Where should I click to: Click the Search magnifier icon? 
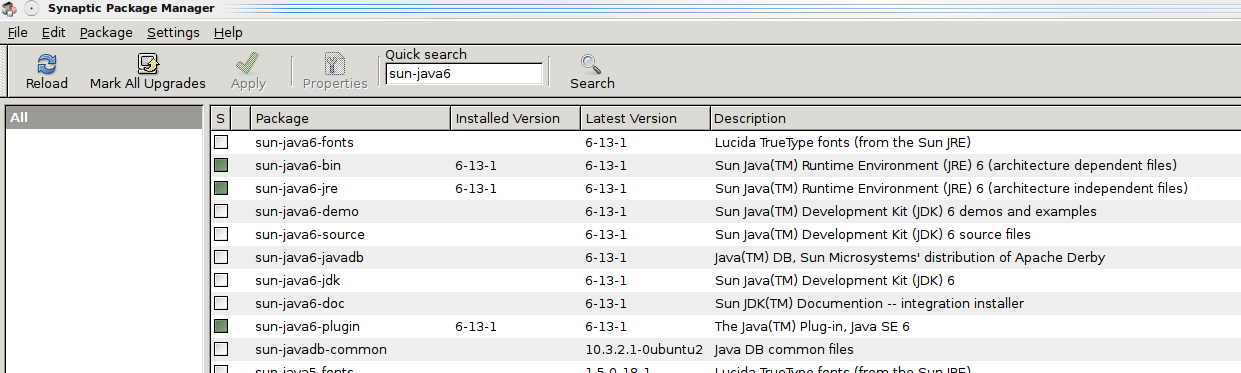[592, 64]
